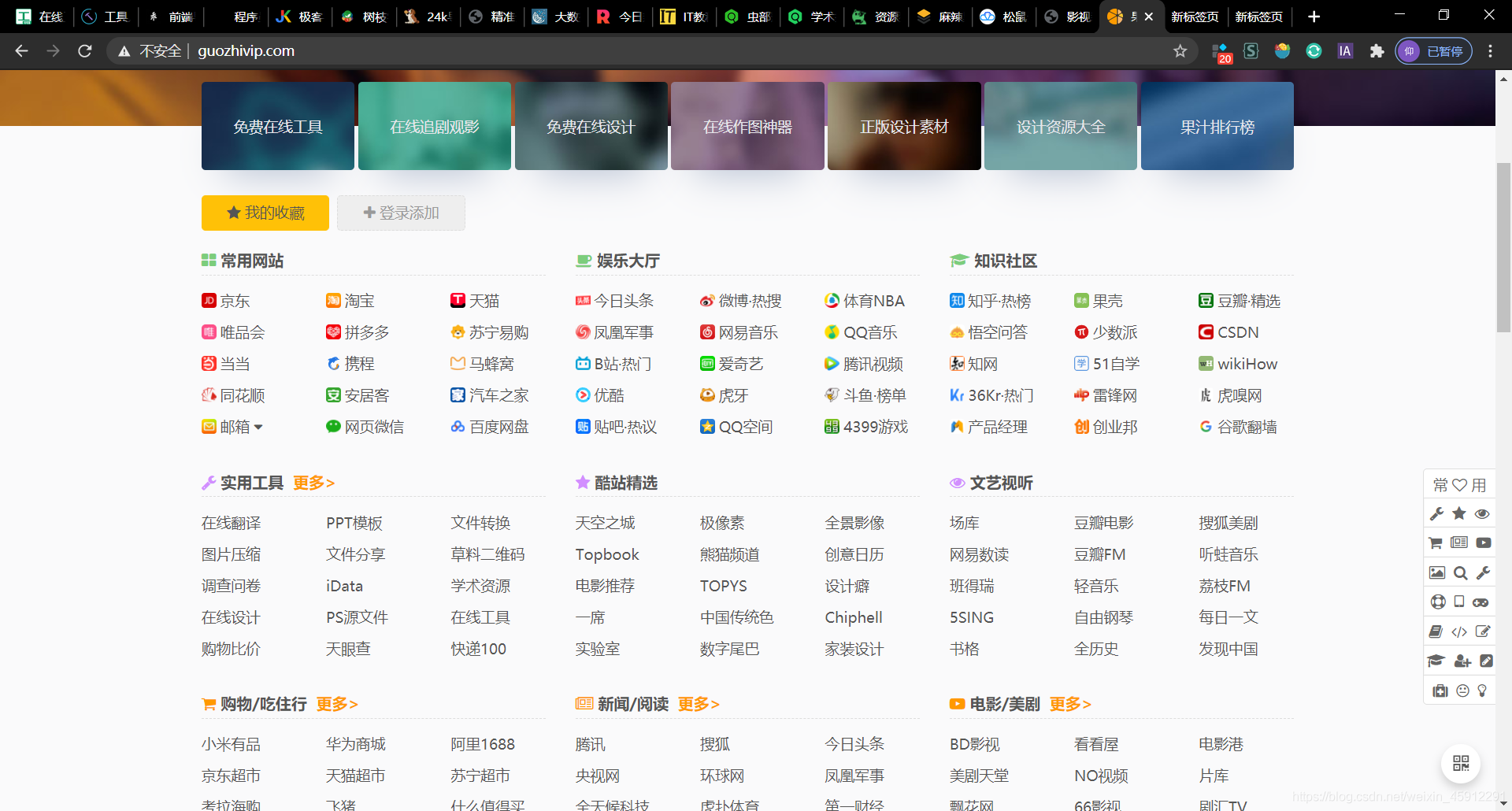Image resolution: width=1512 pixels, height=811 pixels.
Task: Click the book icon in the side panel
Action: pyautogui.click(x=1436, y=631)
